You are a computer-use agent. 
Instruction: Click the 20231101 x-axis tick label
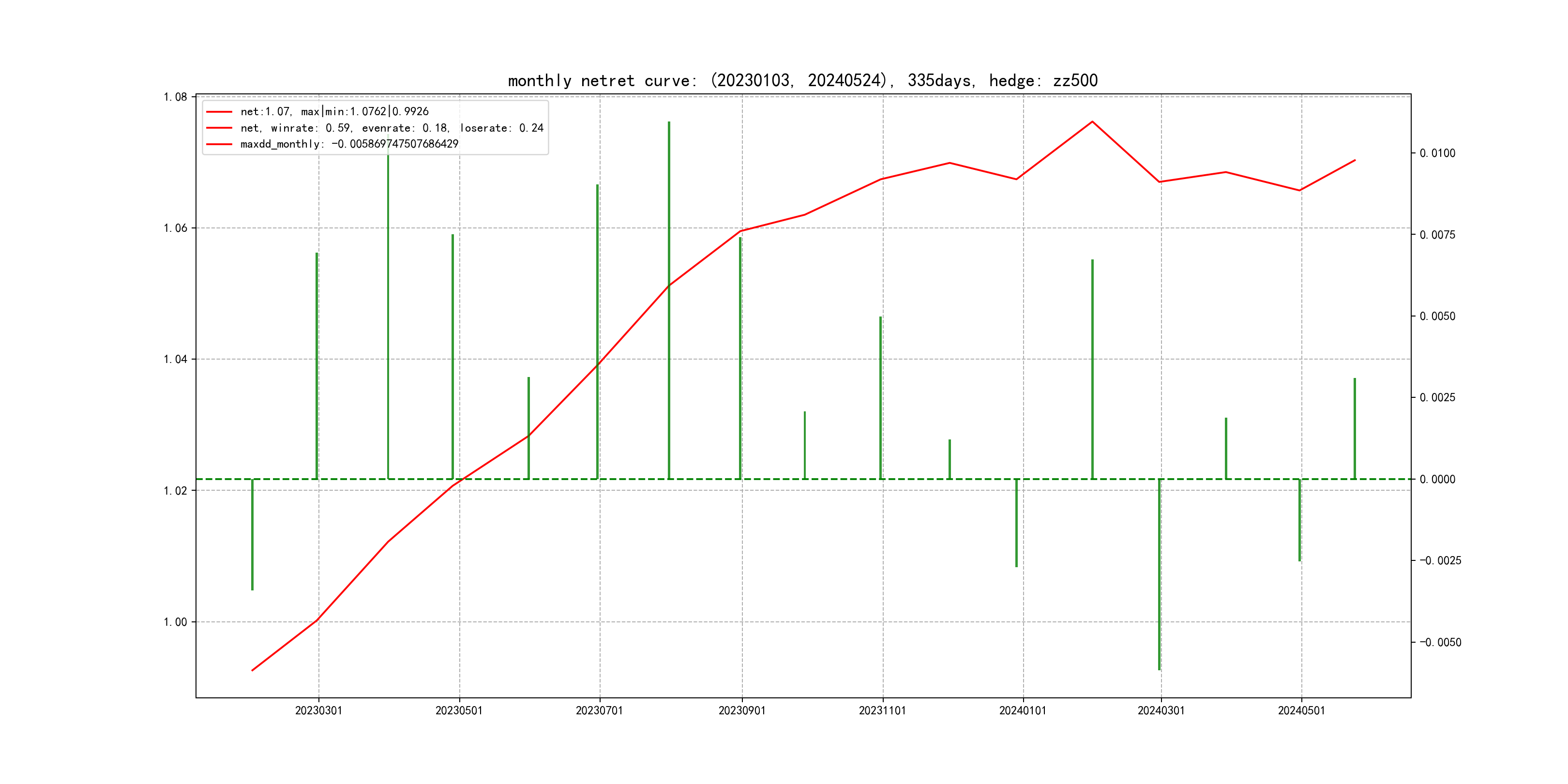(882, 710)
